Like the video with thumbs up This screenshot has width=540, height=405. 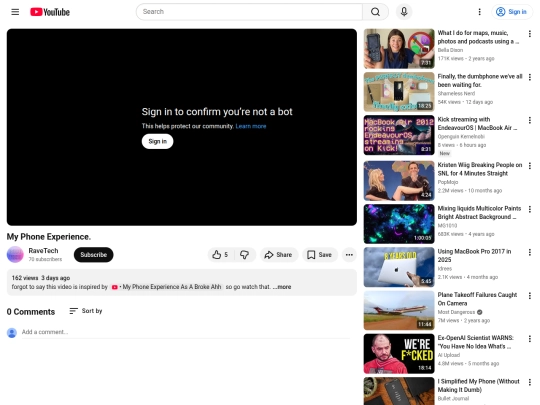pyautogui.click(x=220, y=255)
